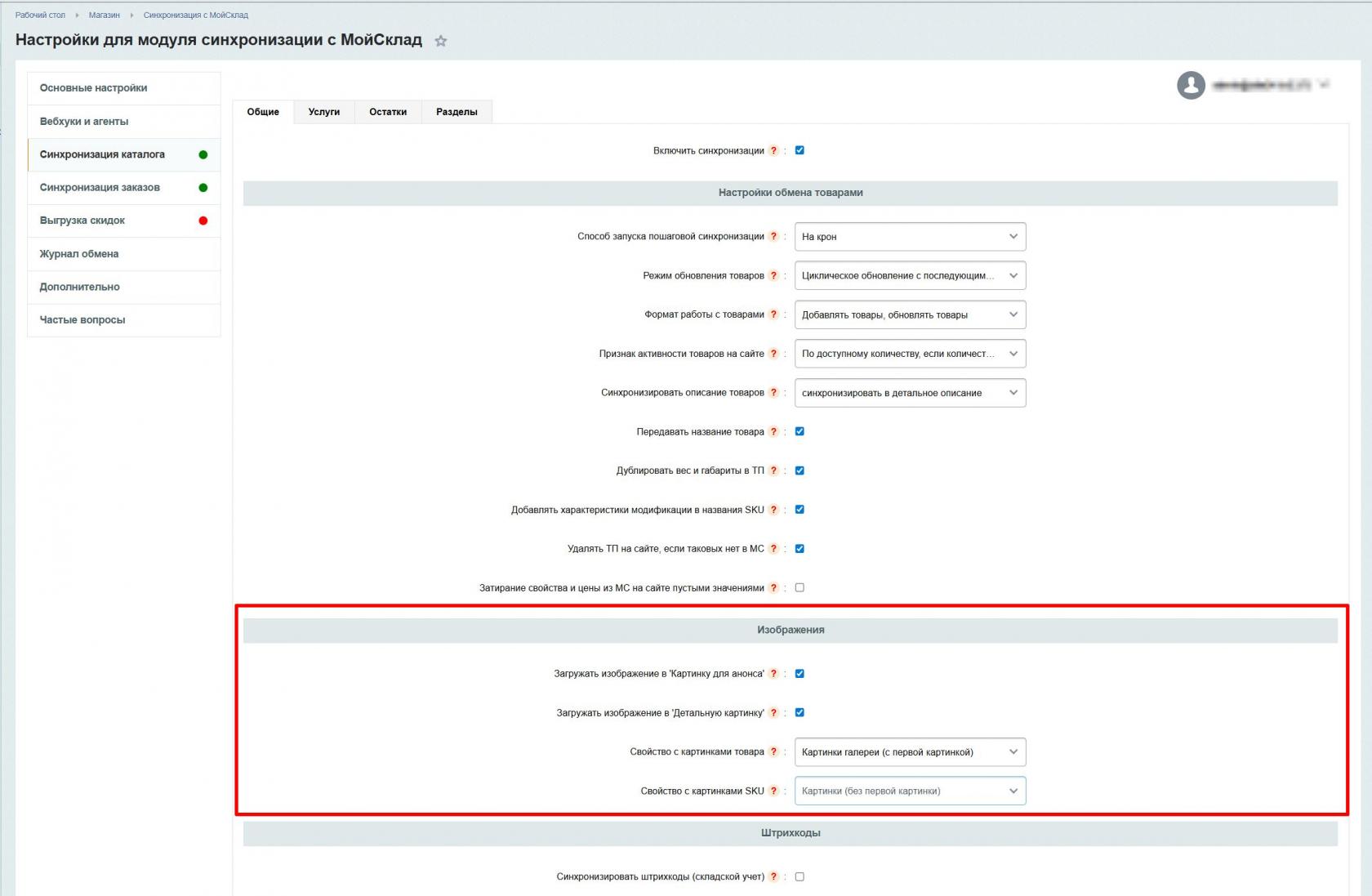Toggle 'Передавать название товара' checkbox

[800, 431]
